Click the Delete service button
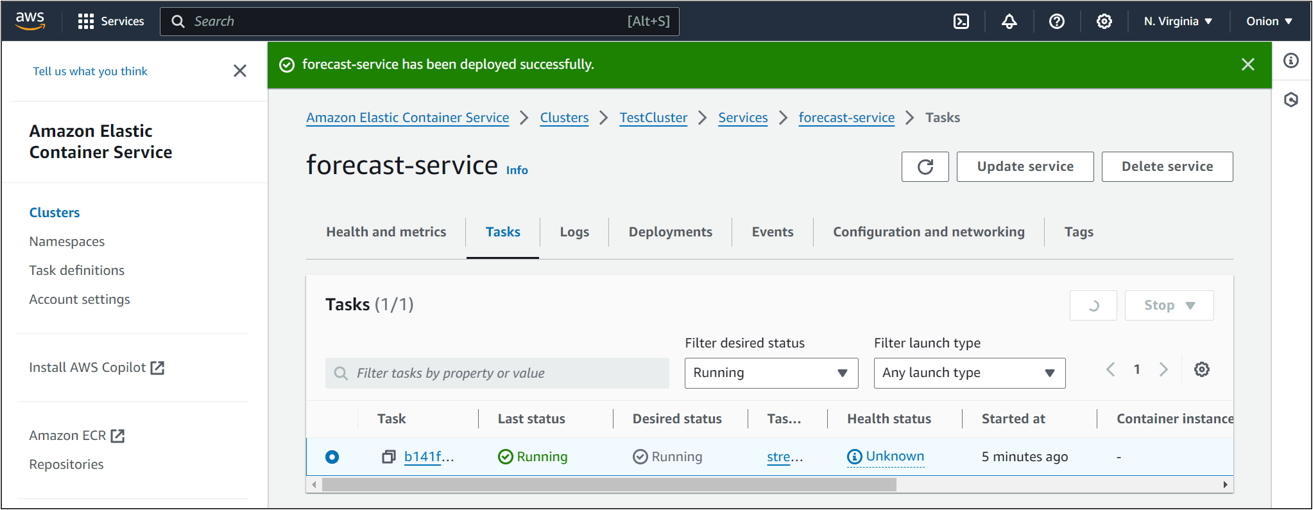This screenshot has height=510, width=1313. [x=1167, y=167]
